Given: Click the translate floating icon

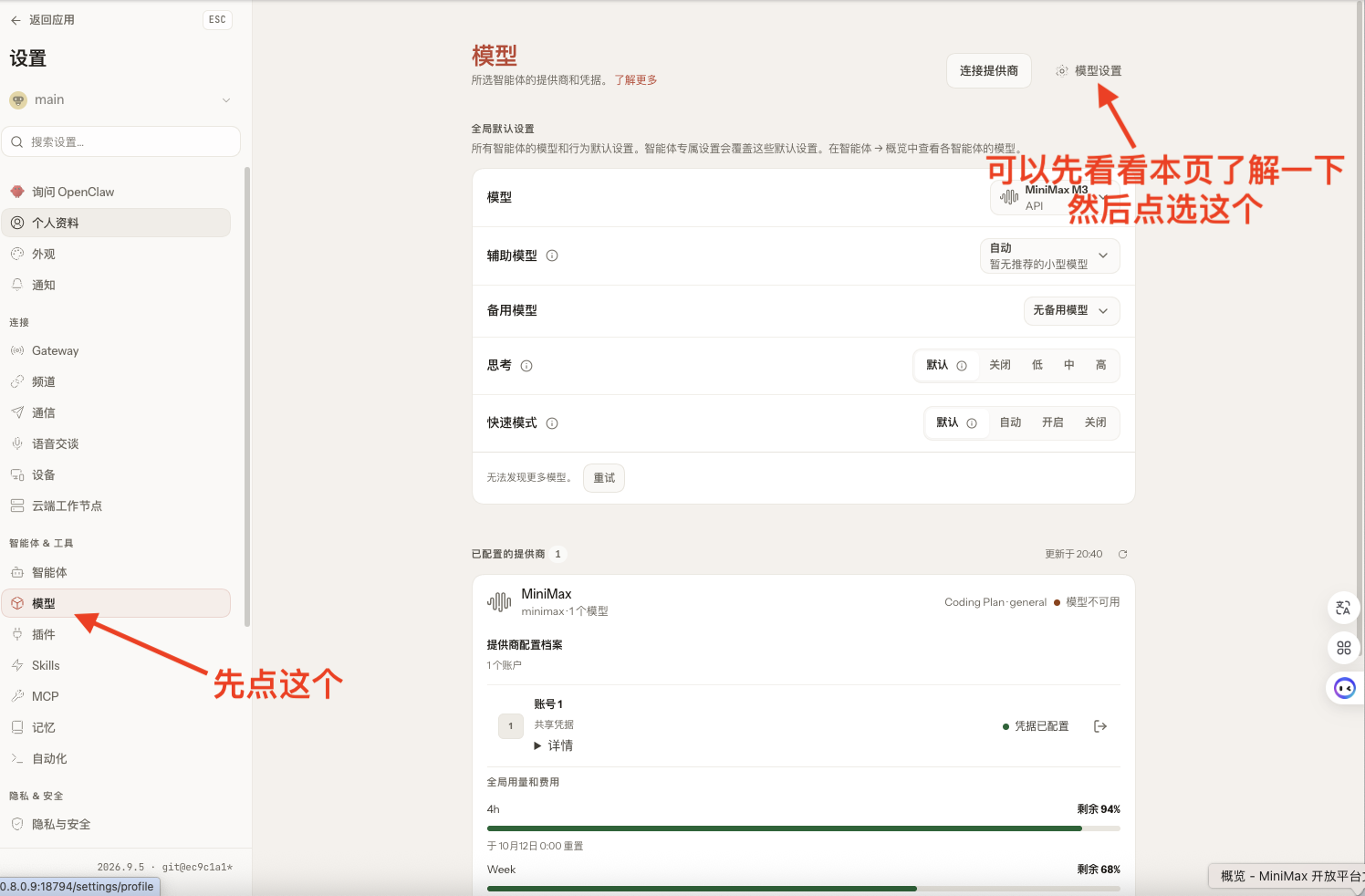Looking at the screenshot, I should (x=1343, y=608).
